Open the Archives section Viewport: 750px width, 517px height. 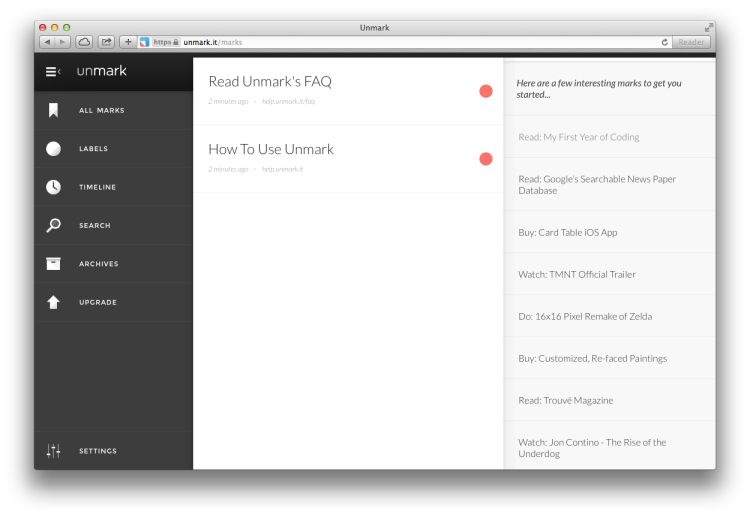pos(99,264)
